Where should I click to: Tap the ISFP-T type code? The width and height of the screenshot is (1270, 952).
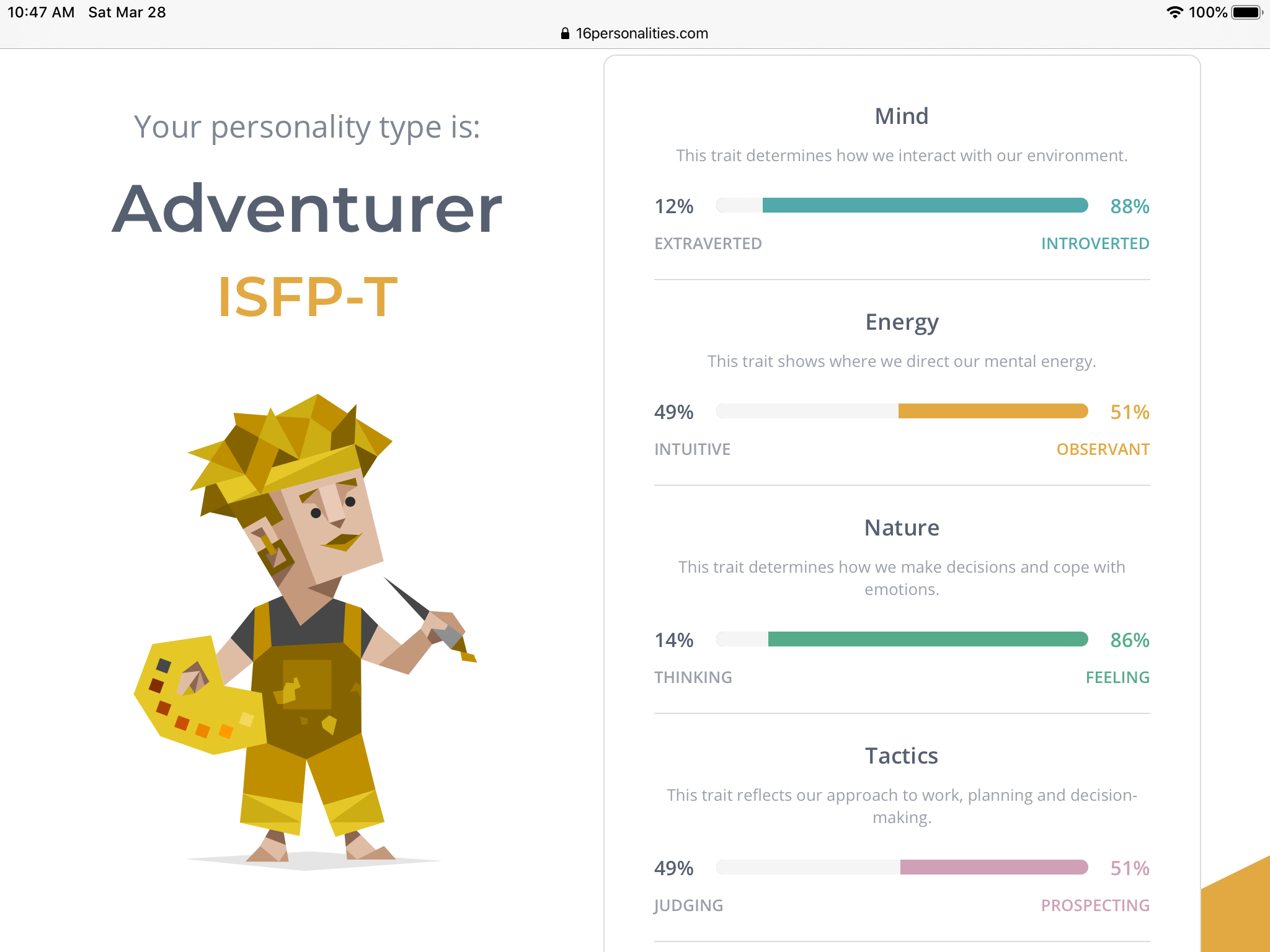[308, 297]
